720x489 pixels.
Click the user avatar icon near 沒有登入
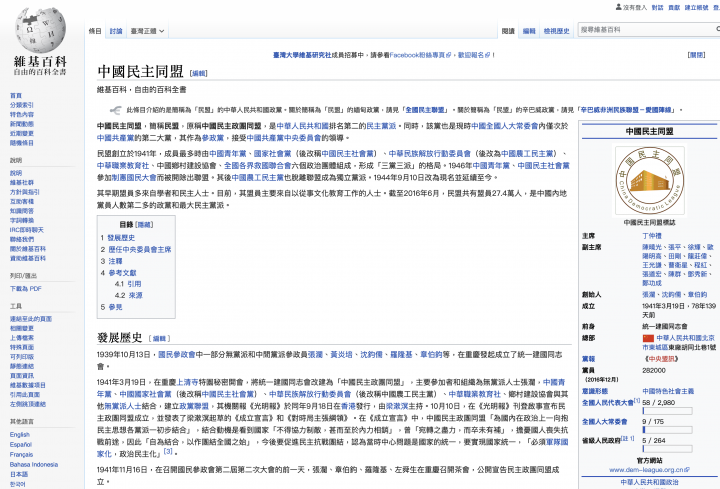pos(619,7)
